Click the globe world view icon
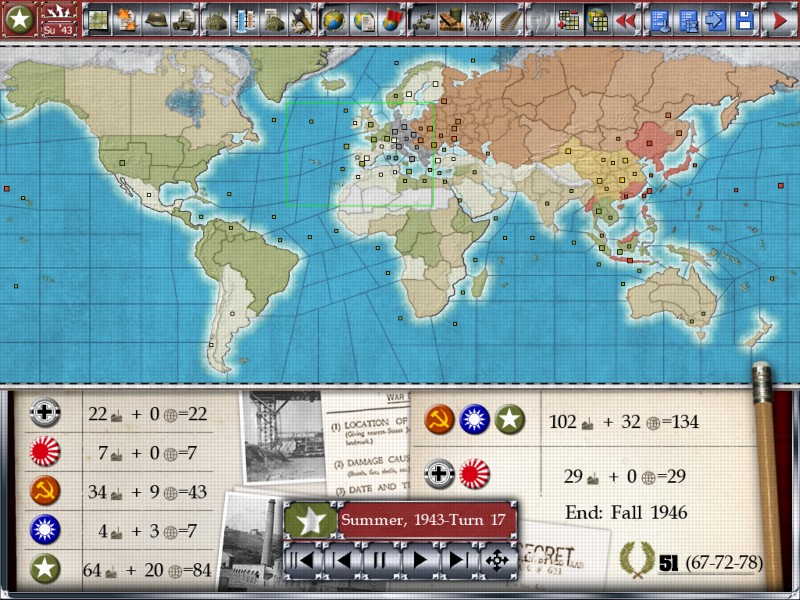Image resolution: width=800 pixels, height=600 pixels. tap(334, 20)
